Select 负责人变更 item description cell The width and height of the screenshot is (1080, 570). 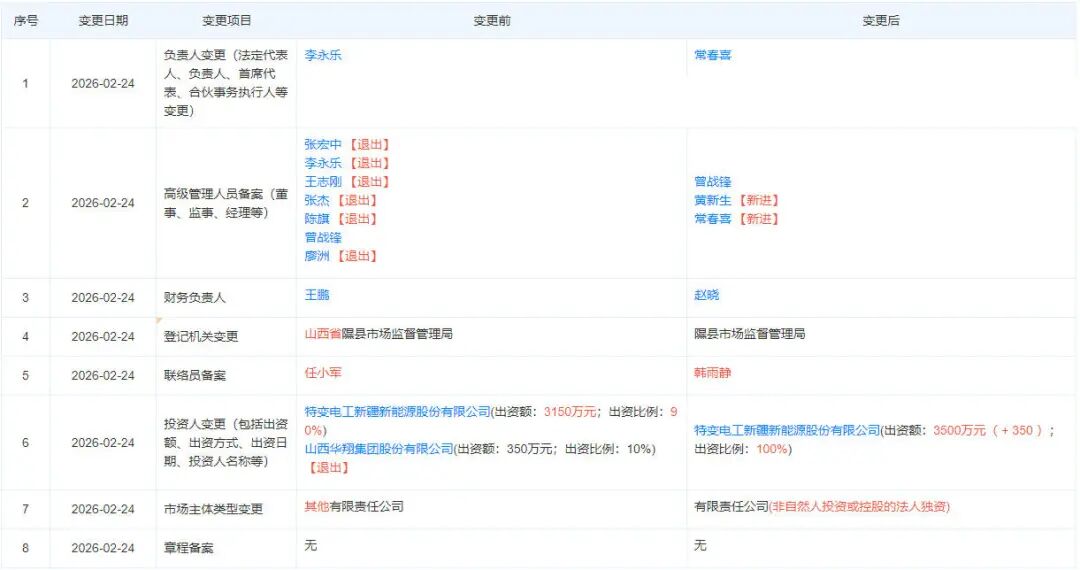point(226,83)
